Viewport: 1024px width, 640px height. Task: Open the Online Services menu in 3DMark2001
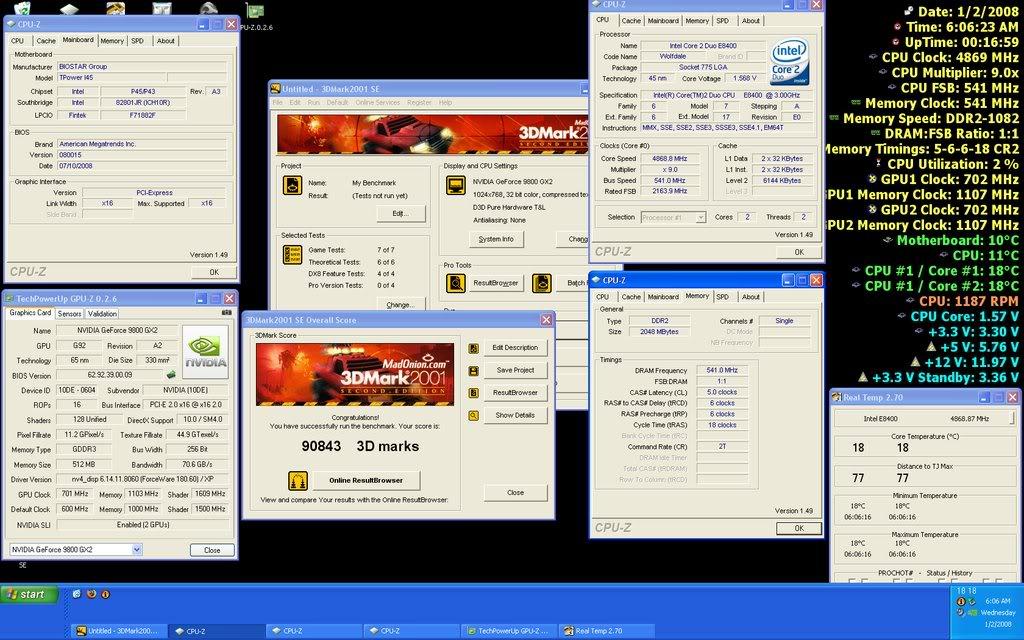pos(377,103)
